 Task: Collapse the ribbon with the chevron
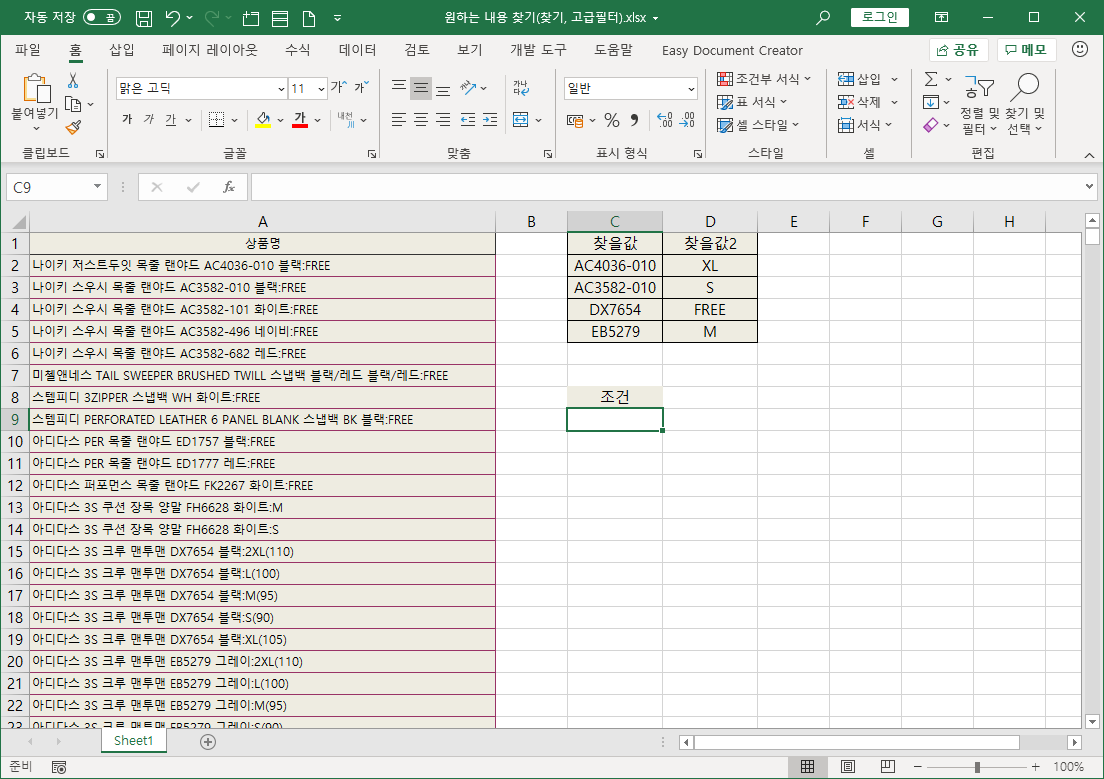(x=1089, y=155)
